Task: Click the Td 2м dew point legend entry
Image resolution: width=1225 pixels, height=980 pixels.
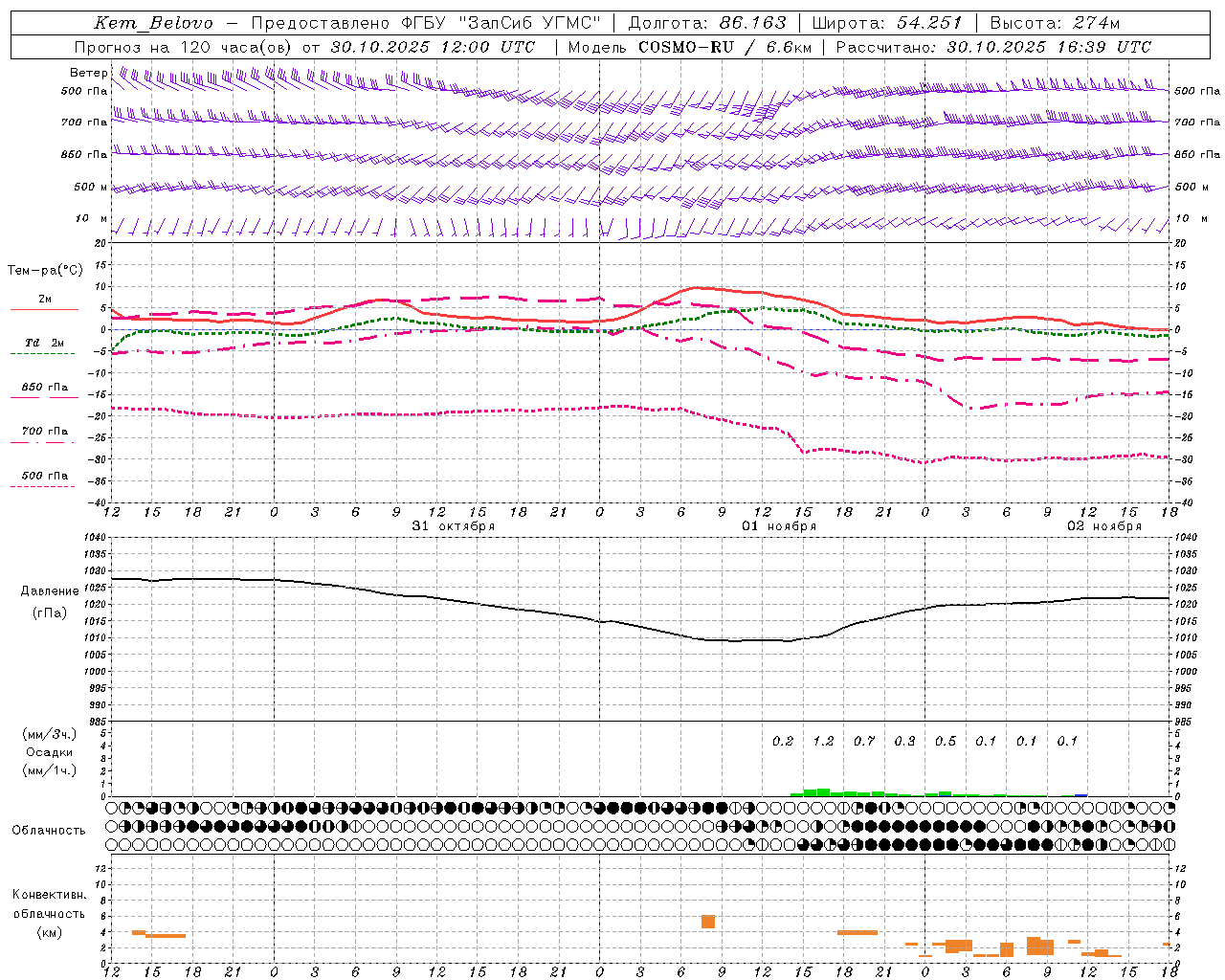Action: (x=44, y=345)
